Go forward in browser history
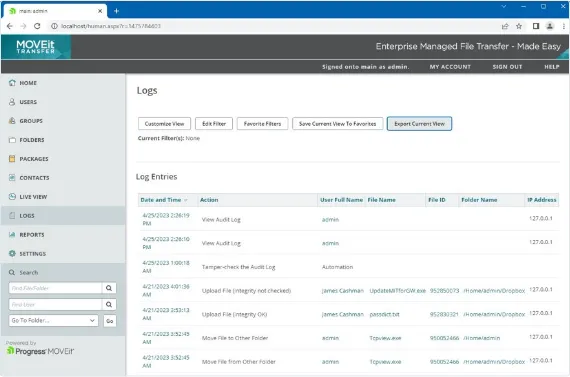 click(23, 26)
